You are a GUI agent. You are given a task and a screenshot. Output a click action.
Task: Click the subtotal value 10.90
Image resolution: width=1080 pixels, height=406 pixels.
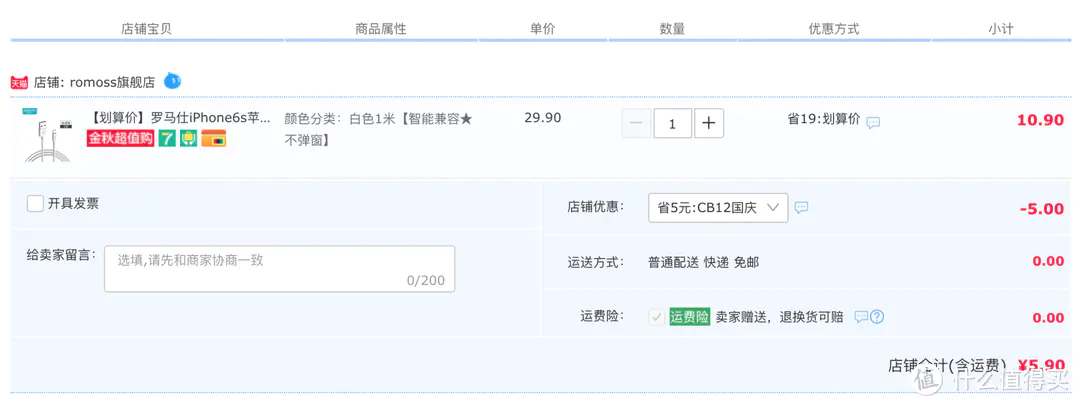[1041, 120]
